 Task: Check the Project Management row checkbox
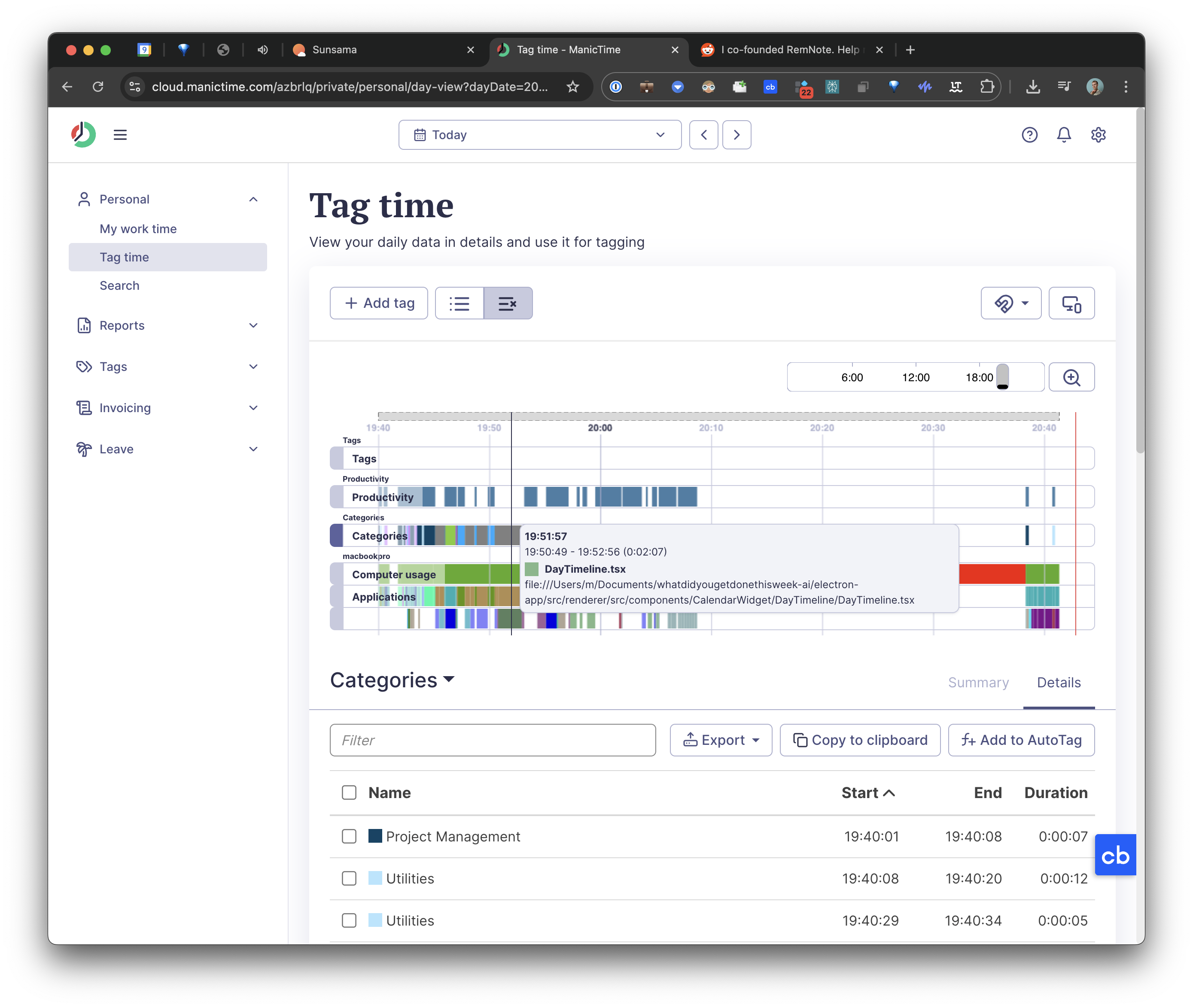[349, 837]
